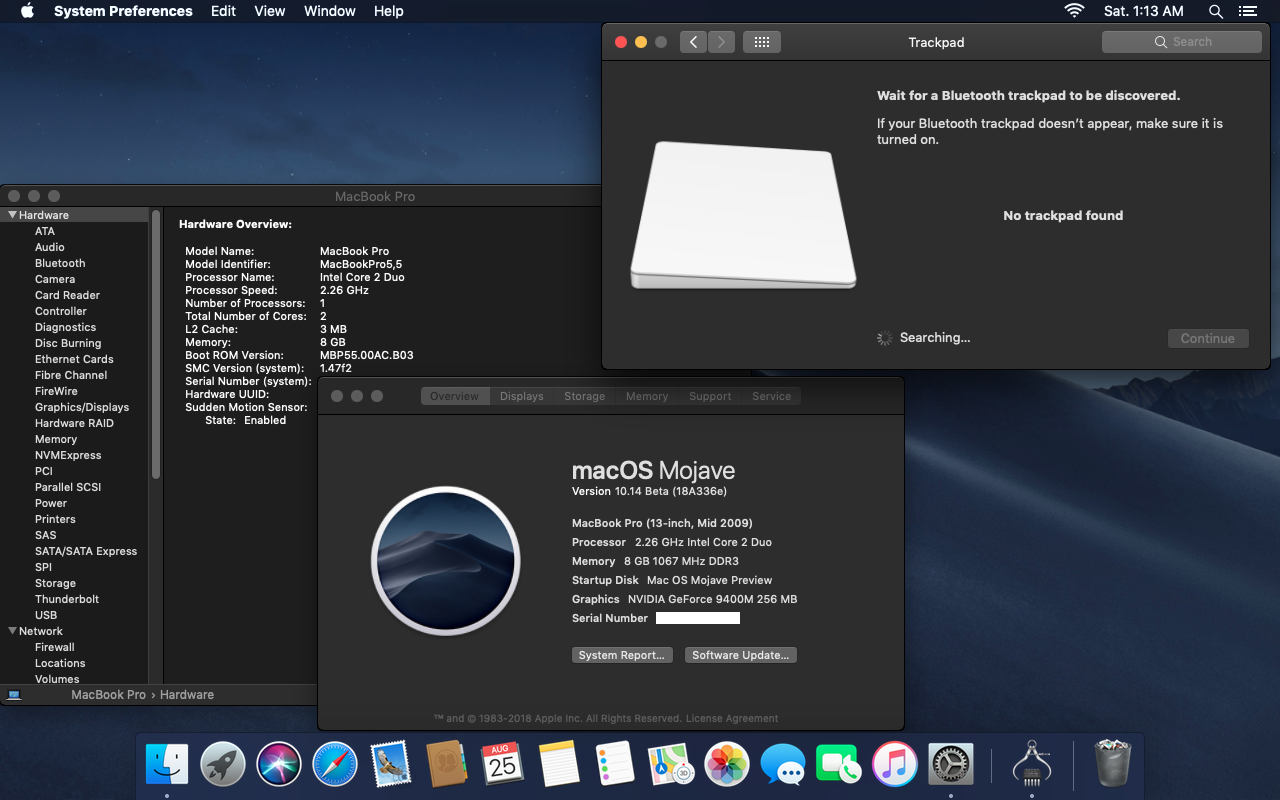Collapse the Hardware section in sidebar

(13, 215)
